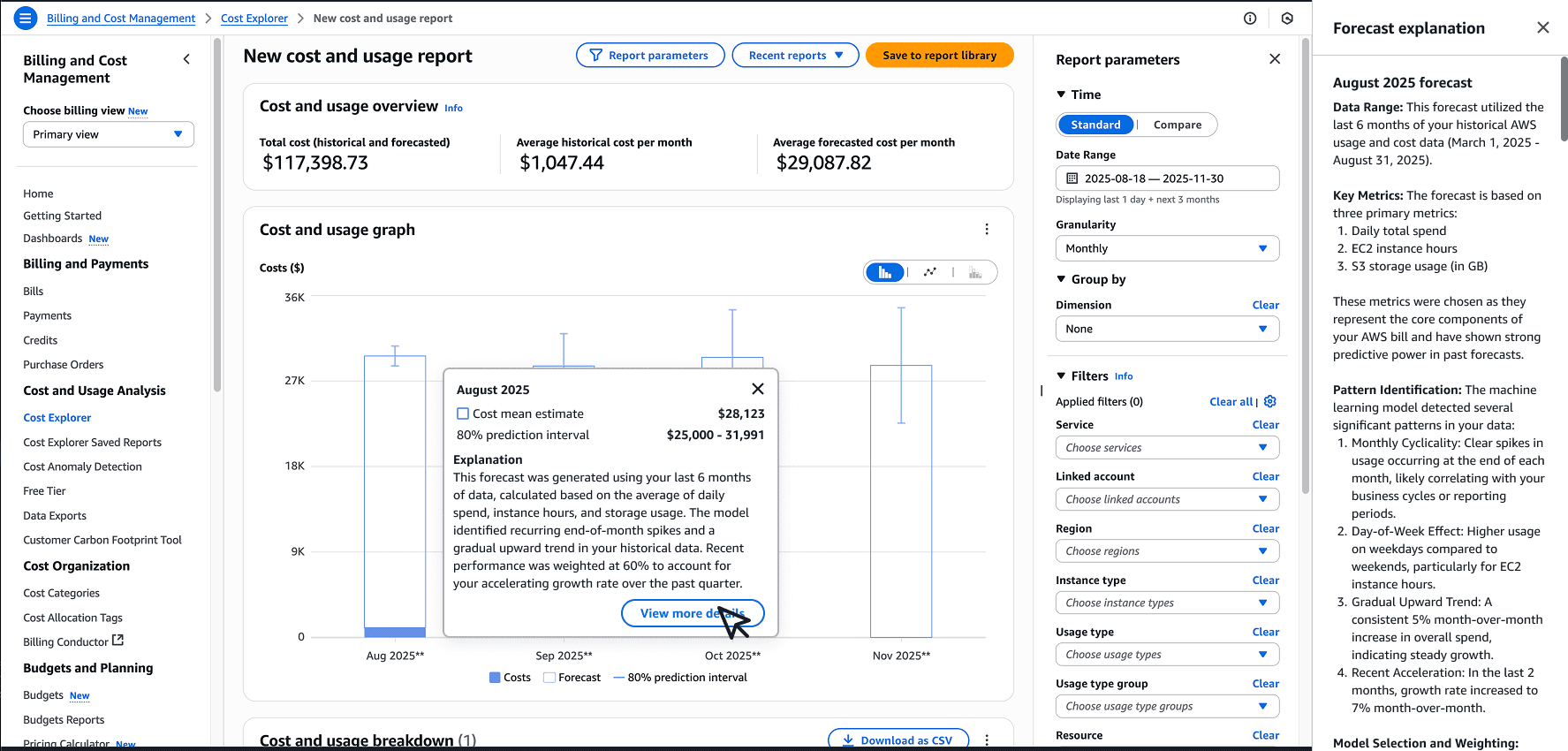Toggle the 80% prediction interval legend

680,678
